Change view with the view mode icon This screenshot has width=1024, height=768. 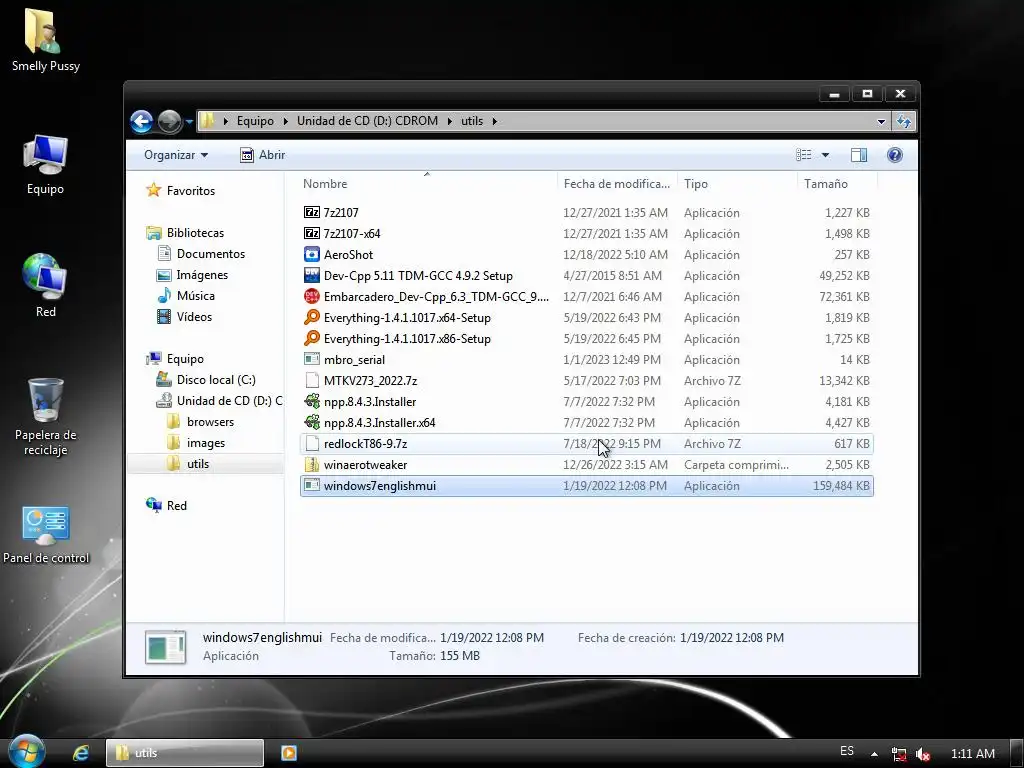tap(803, 155)
